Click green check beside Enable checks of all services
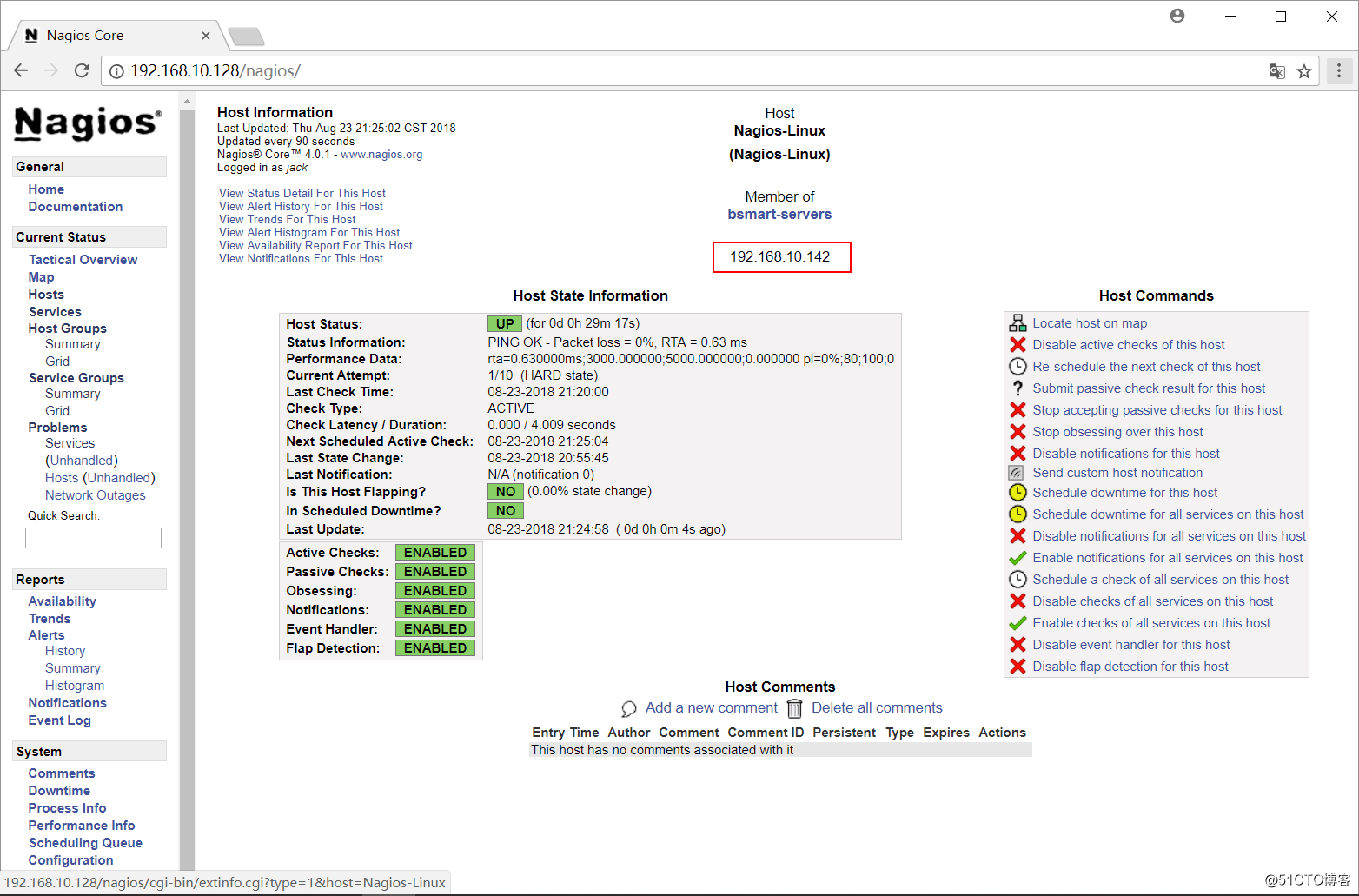 point(1018,623)
